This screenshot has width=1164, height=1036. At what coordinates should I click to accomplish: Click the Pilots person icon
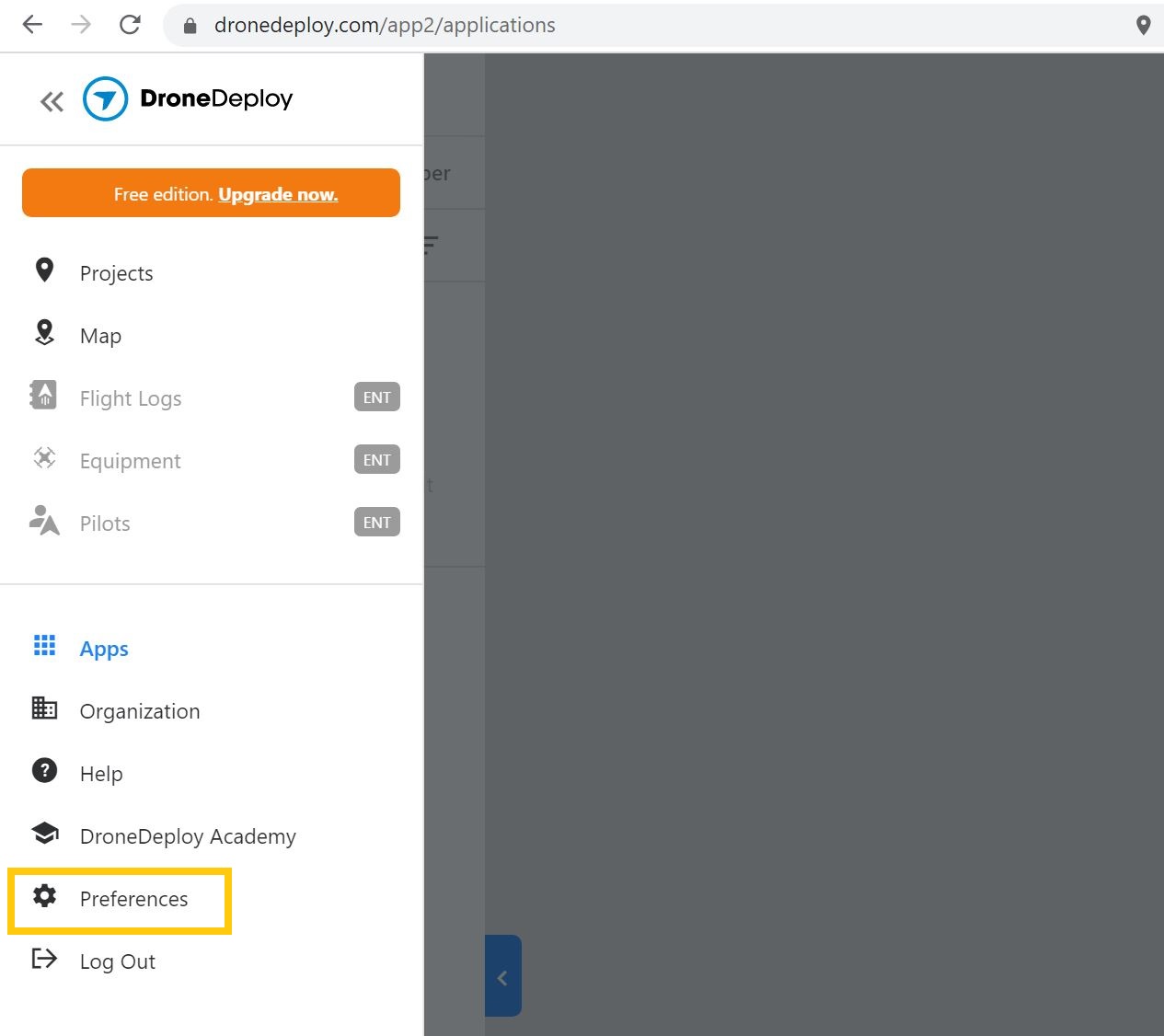(x=44, y=520)
